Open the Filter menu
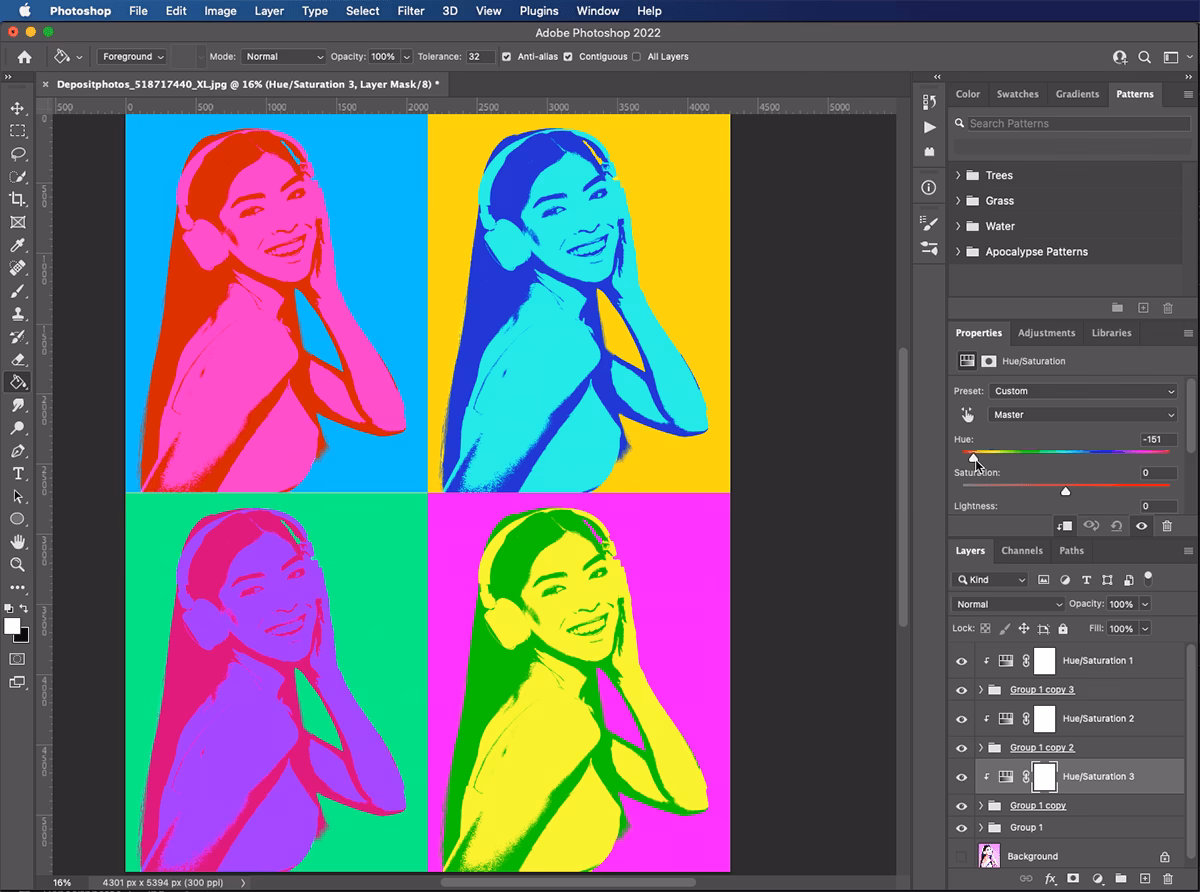1200x892 pixels. click(411, 11)
